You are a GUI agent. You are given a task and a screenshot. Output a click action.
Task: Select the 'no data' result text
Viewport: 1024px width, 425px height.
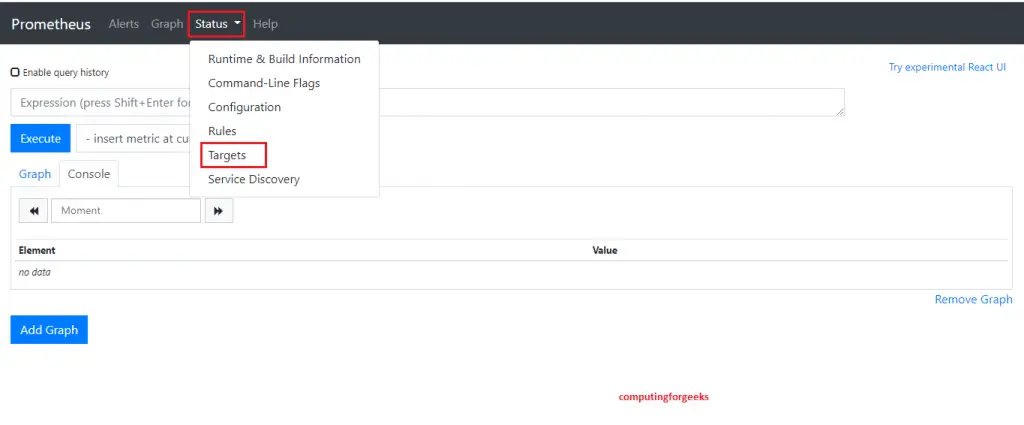click(35, 272)
